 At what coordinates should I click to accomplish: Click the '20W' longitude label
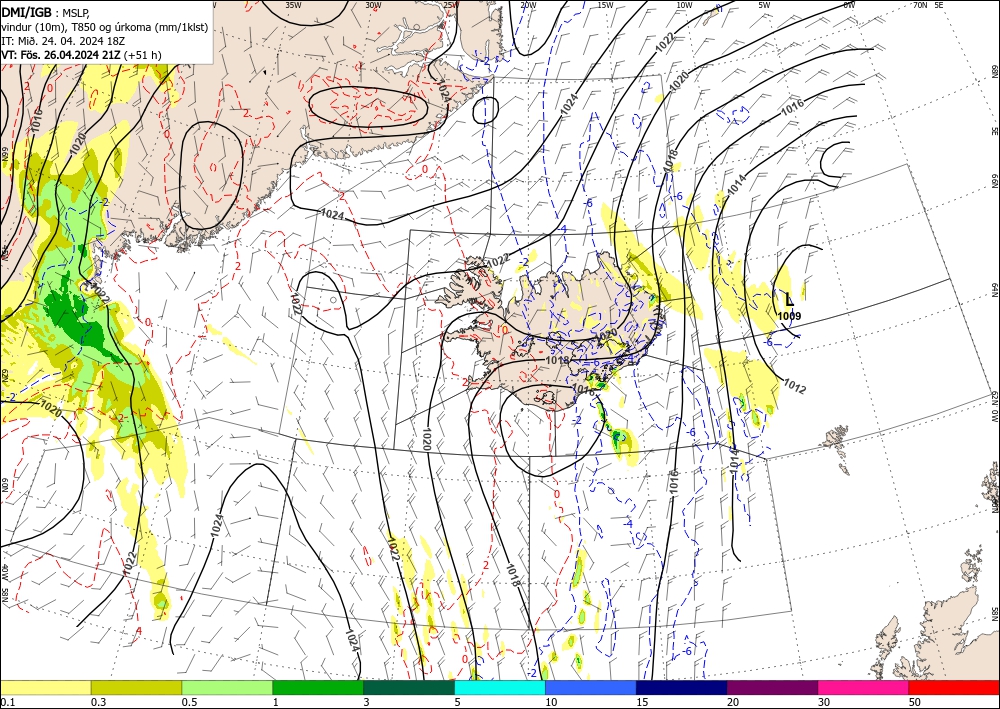coord(528,5)
